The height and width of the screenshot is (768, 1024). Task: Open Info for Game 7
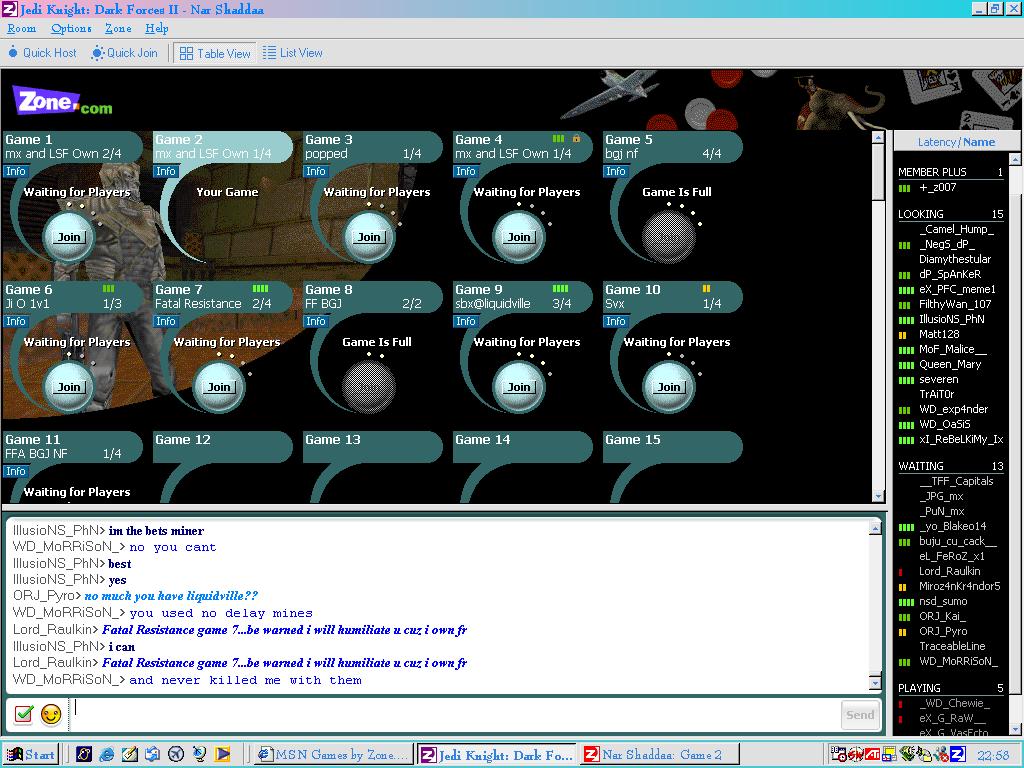point(166,321)
